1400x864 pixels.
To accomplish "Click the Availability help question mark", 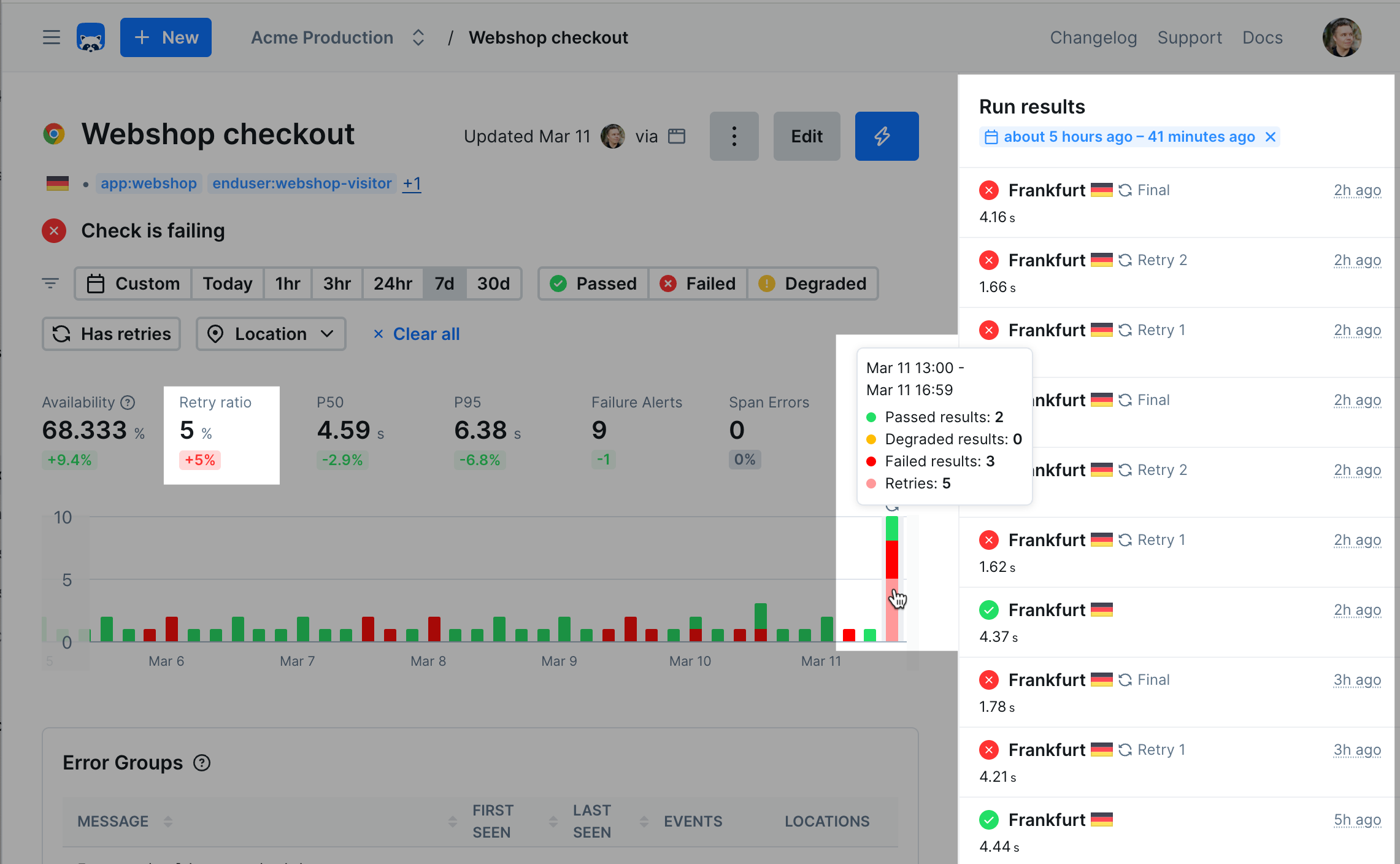I will pos(128,403).
